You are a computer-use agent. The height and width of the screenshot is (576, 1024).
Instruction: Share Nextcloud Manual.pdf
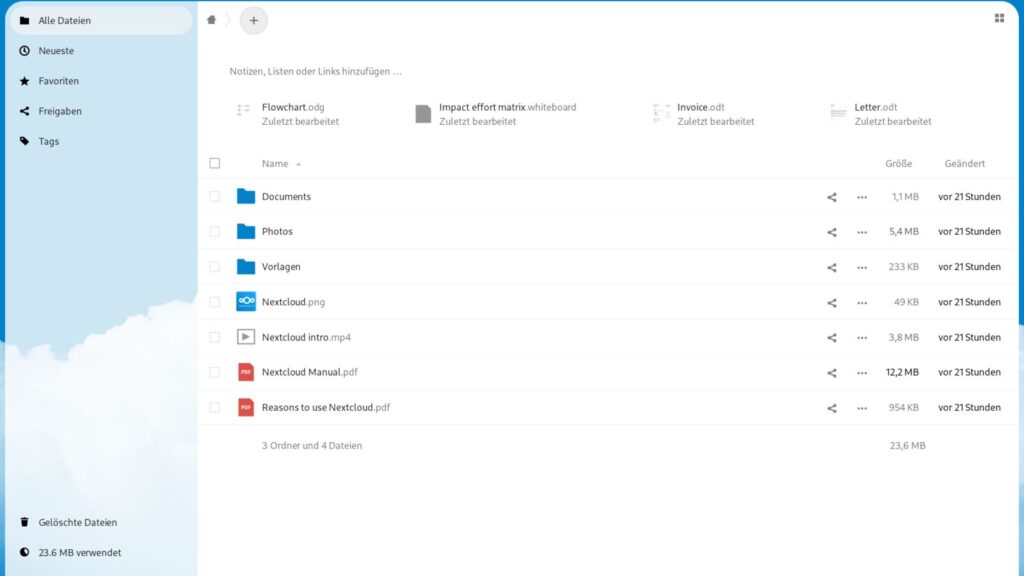point(831,373)
